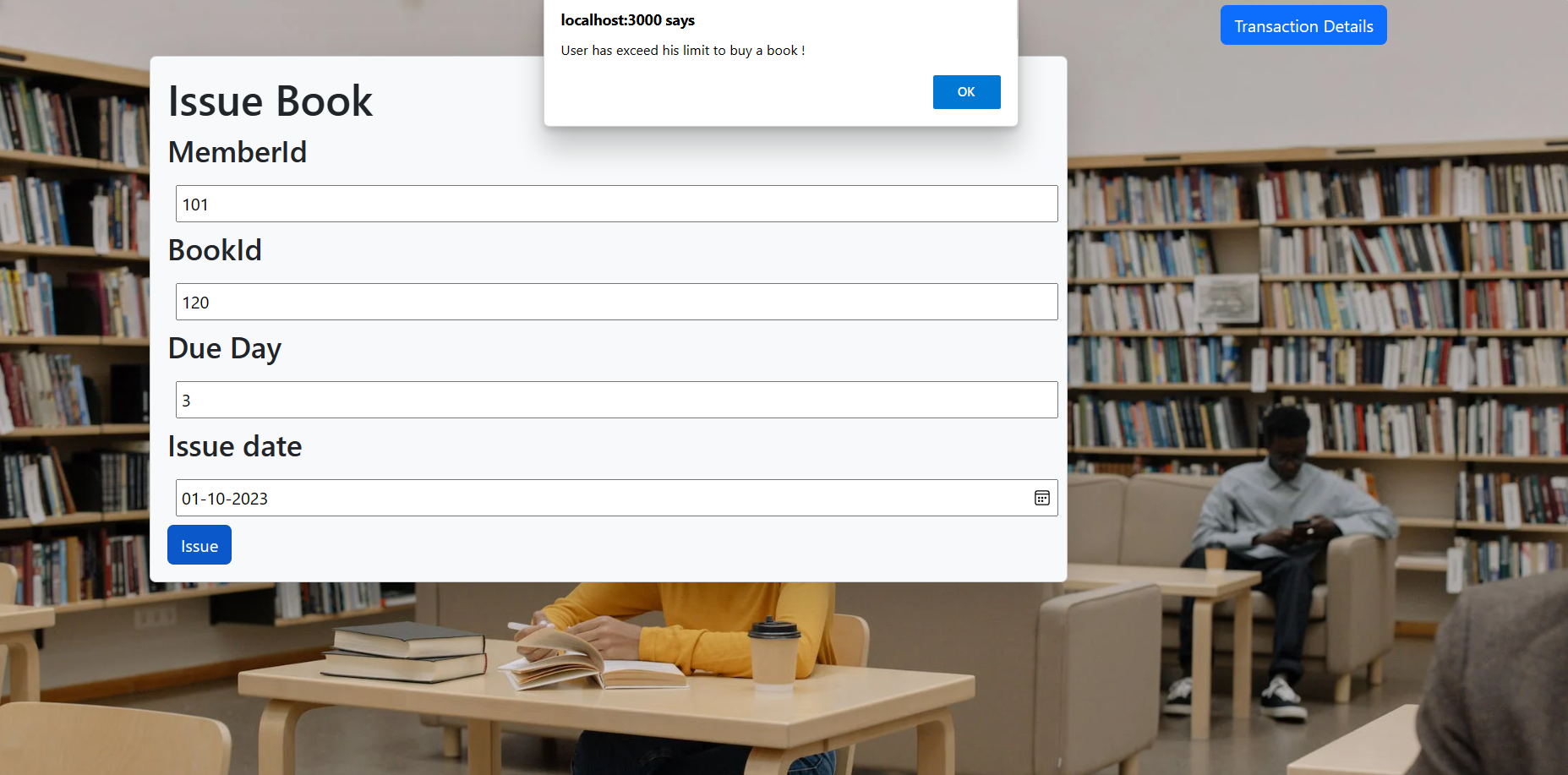
Task: Focus the MemberId input field
Action: point(615,204)
